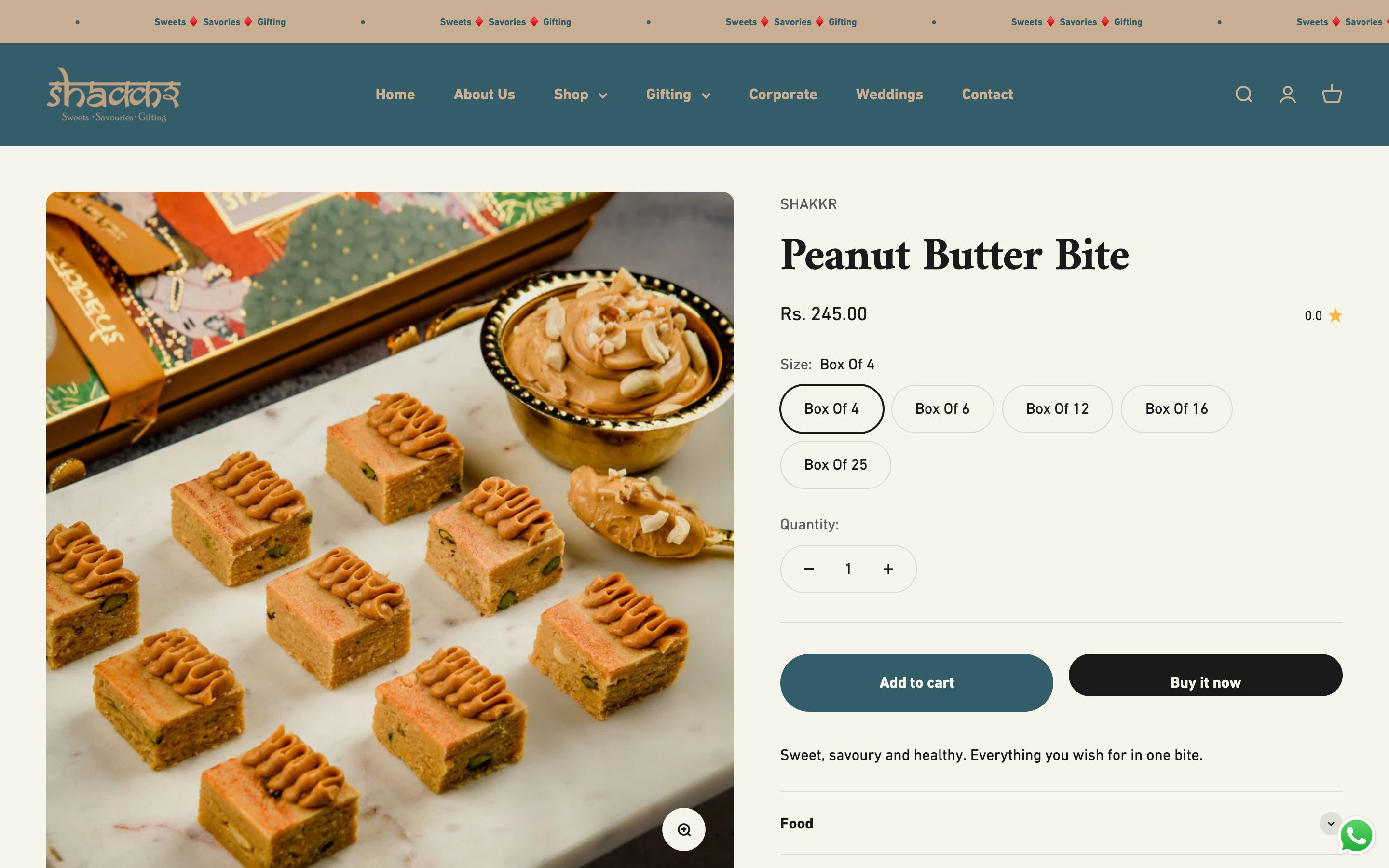Open the Weddings menu item
This screenshot has width=1389, height=868.
coord(889,94)
